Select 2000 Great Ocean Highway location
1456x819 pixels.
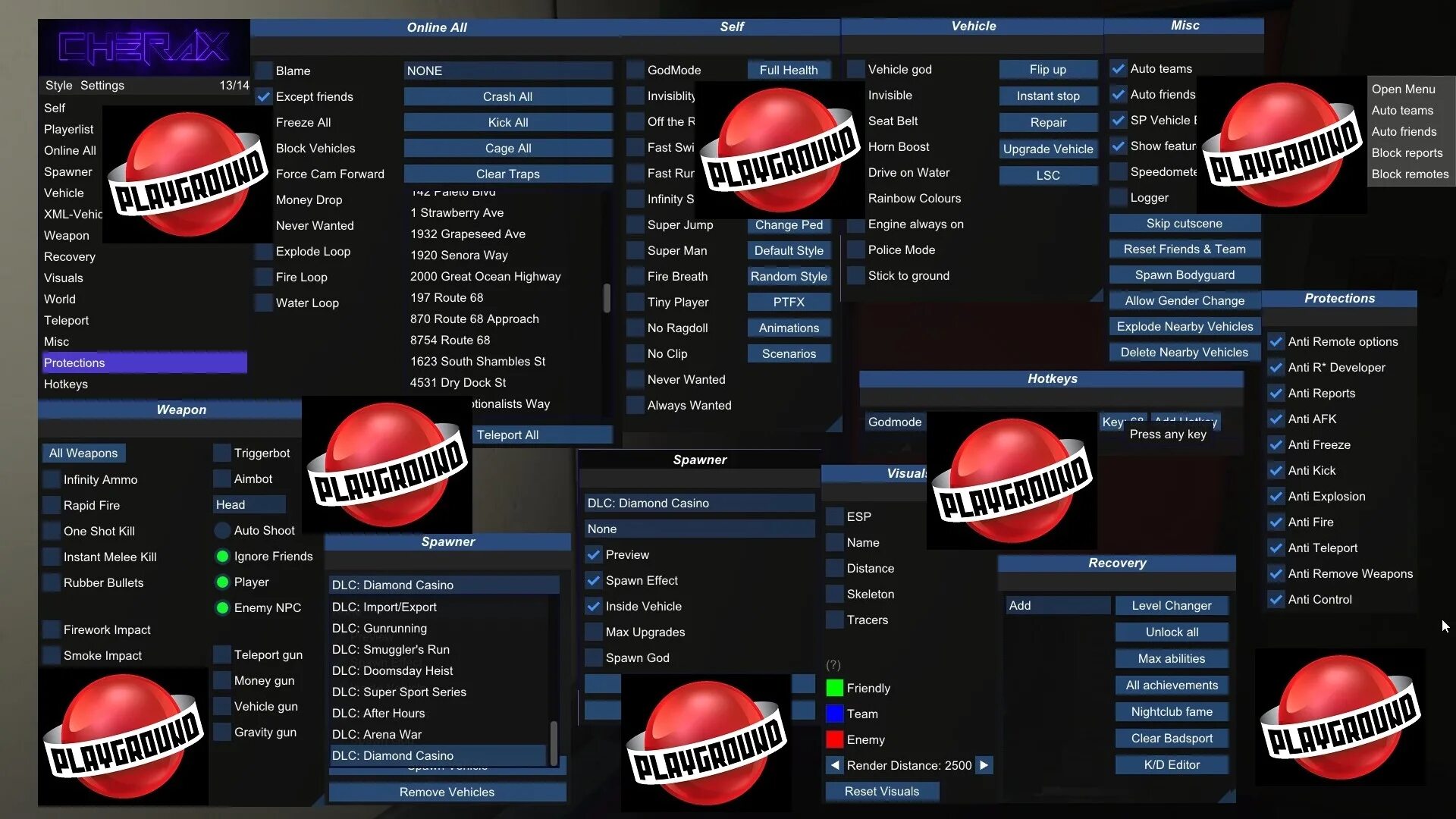tap(485, 276)
